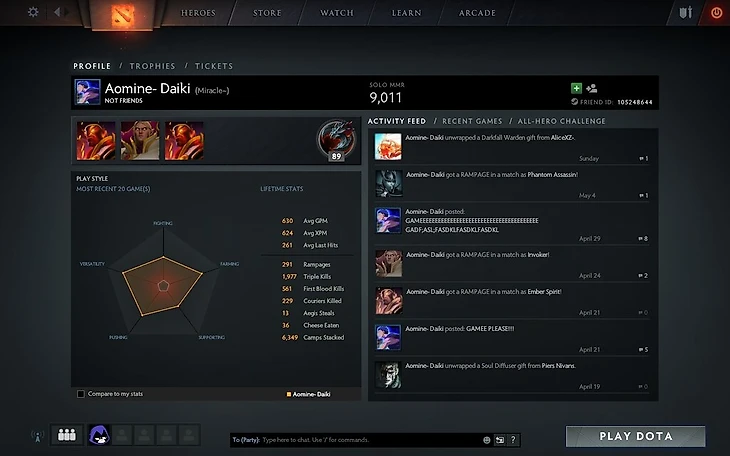Viewport: 730px width, 456px height.
Task: Open the armory icon in top bar
Action: pos(686,12)
